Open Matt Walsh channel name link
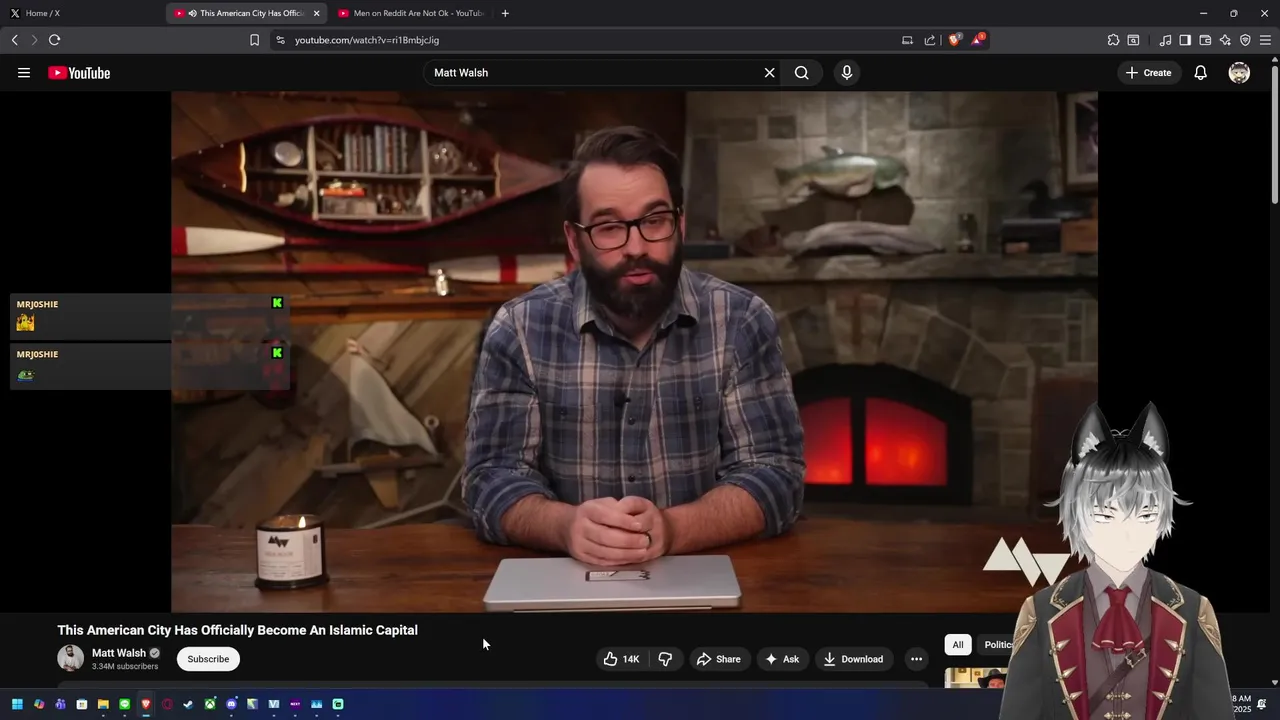This screenshot has height=720, width=1280. [x=119, y=653]
